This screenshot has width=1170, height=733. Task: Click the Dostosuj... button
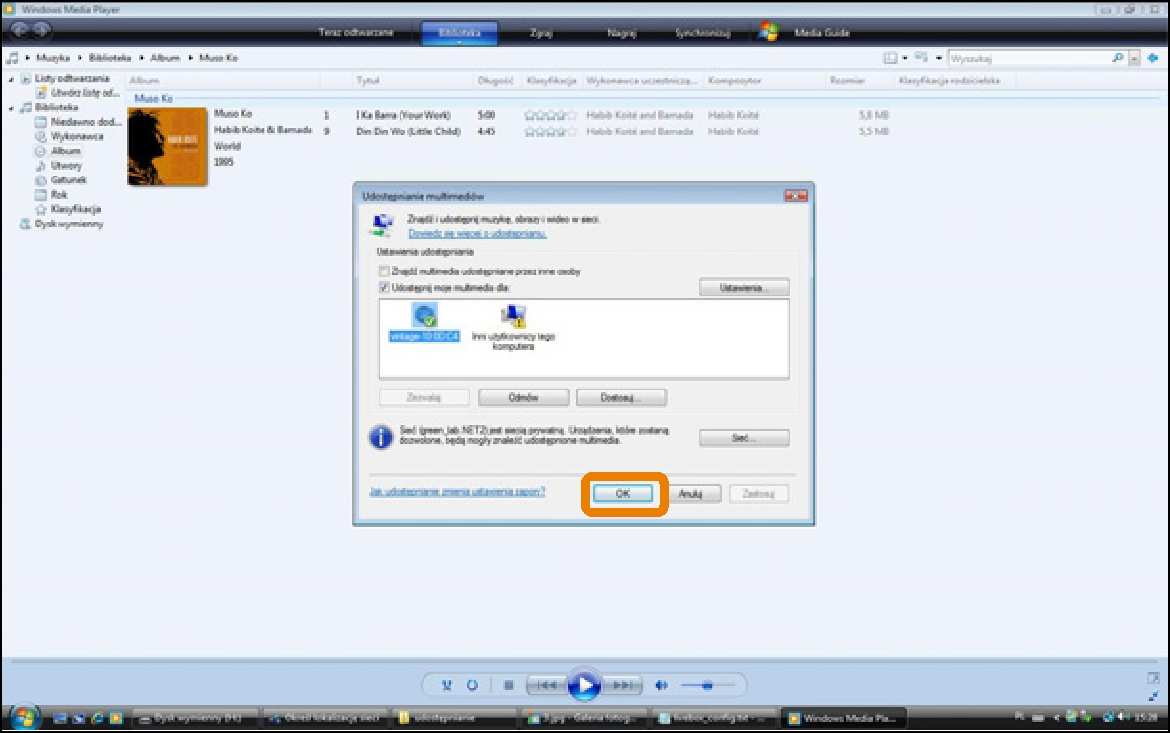(x=621, y=398)
